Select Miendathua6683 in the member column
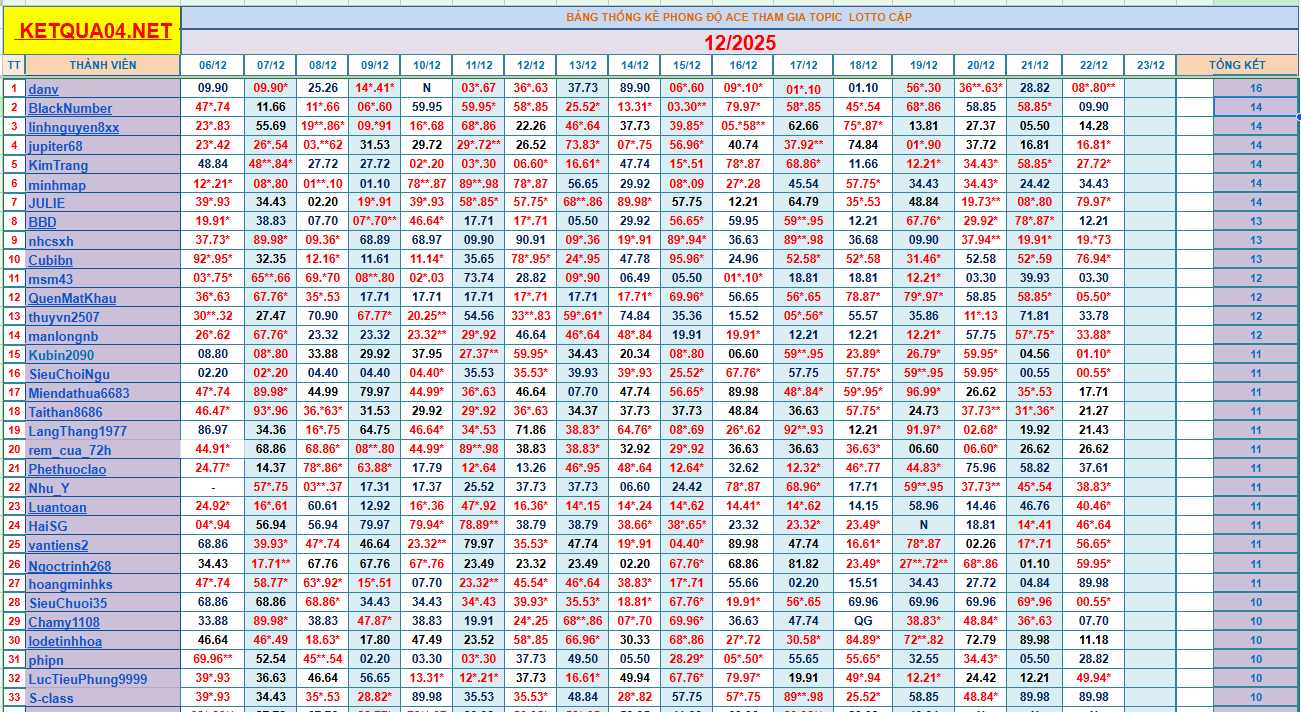The height and width of the screenshot is (712, 1301). point(79,393)
